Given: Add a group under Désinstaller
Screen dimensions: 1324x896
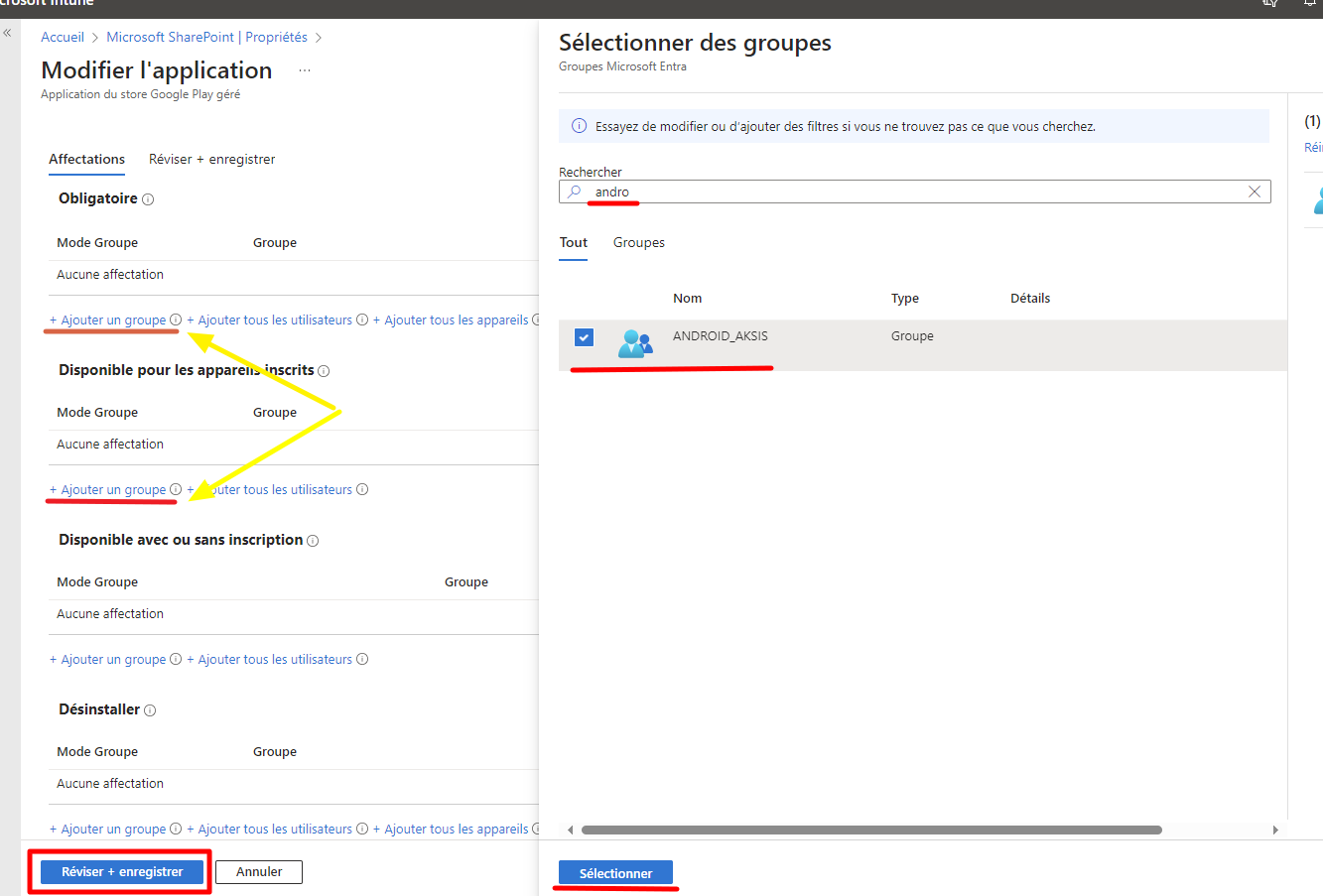Looking at the screenshot, I should pos(108,829).
